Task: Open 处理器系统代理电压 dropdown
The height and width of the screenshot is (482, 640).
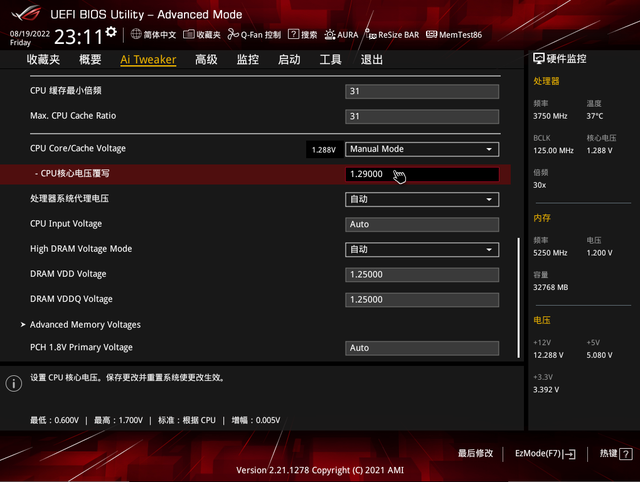Action: (x=422, y=199)
